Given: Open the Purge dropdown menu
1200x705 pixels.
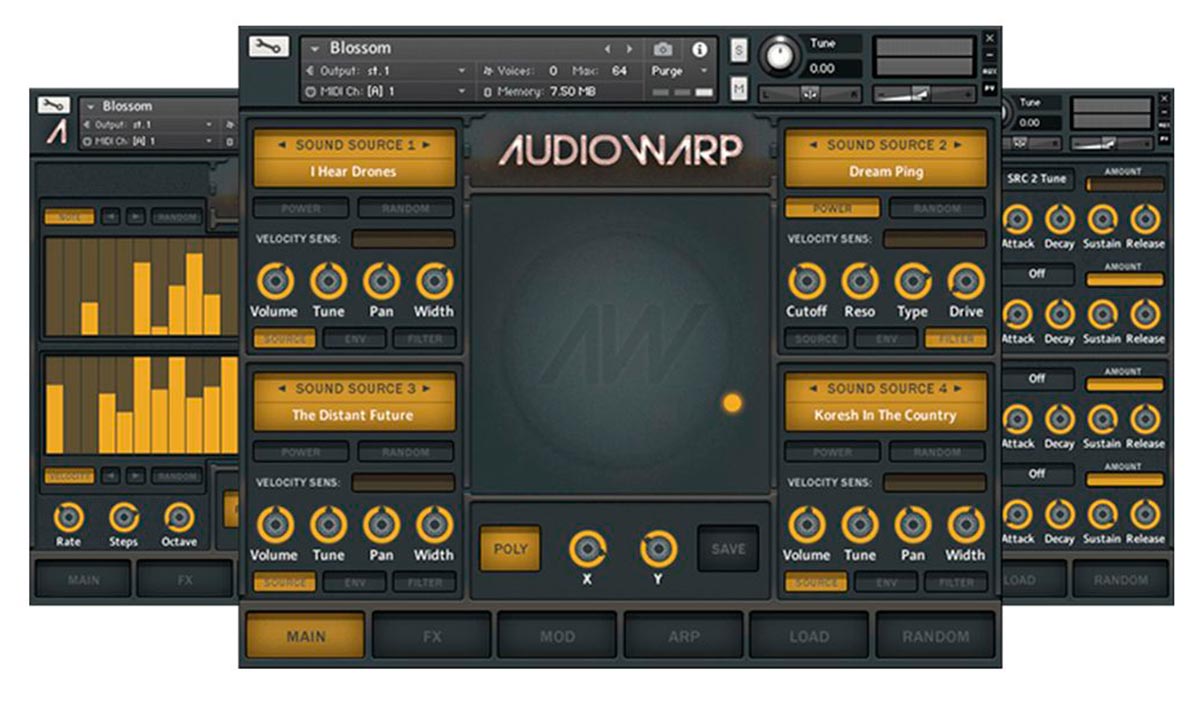Looking at the screenshot, I should click(704, 71).
